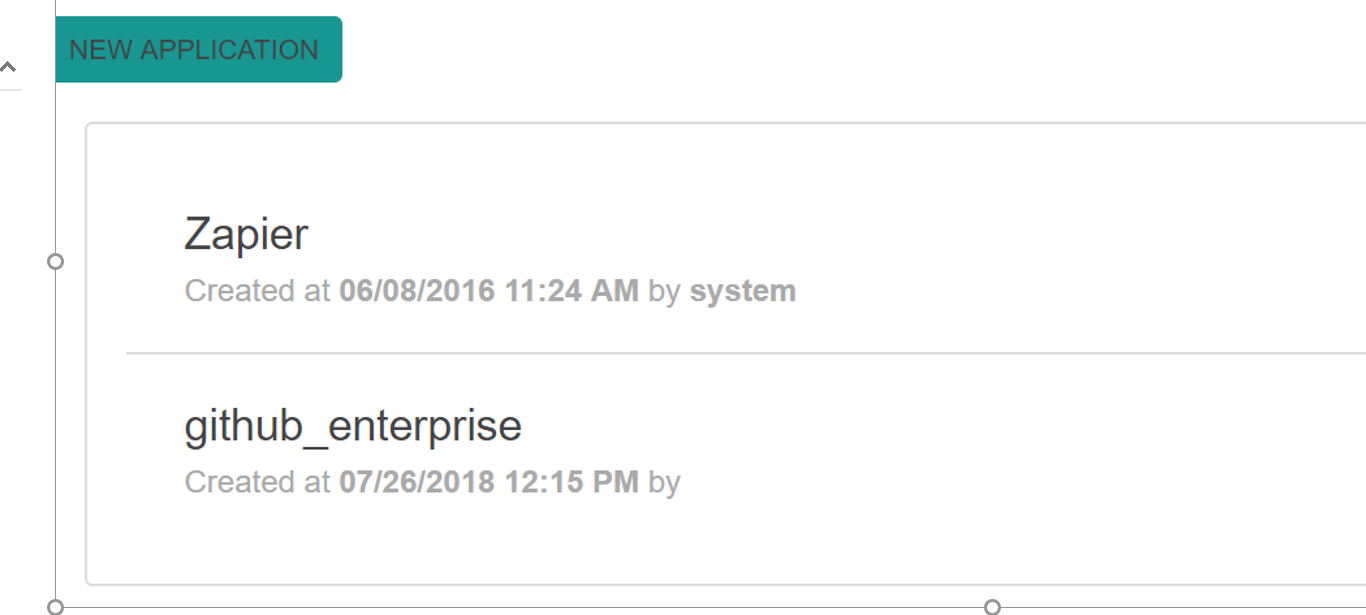Viewport: 1366px width, 615px height.
Task: Click the divider between Zapier and github_enterprise
Action: pyautogui.click(x=700, y=353)
